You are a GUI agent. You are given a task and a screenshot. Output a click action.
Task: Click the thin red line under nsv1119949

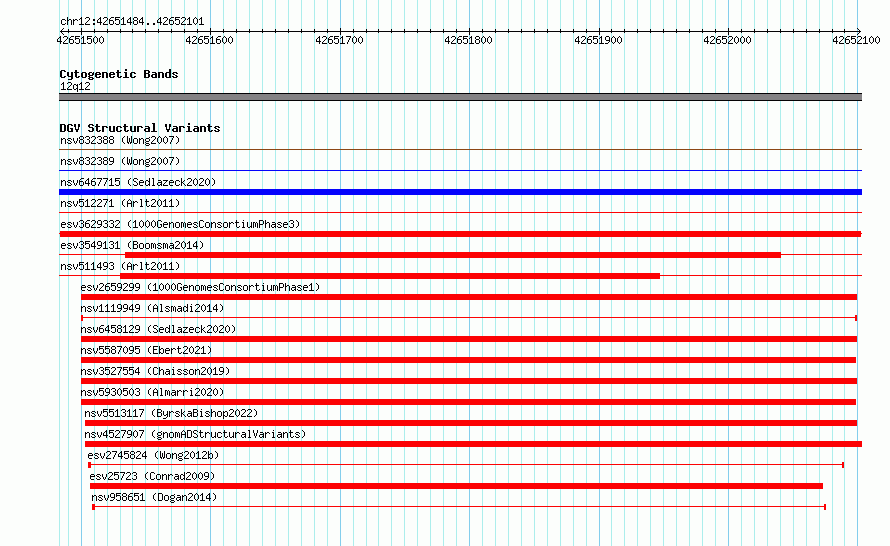click(x=469, y=318)
